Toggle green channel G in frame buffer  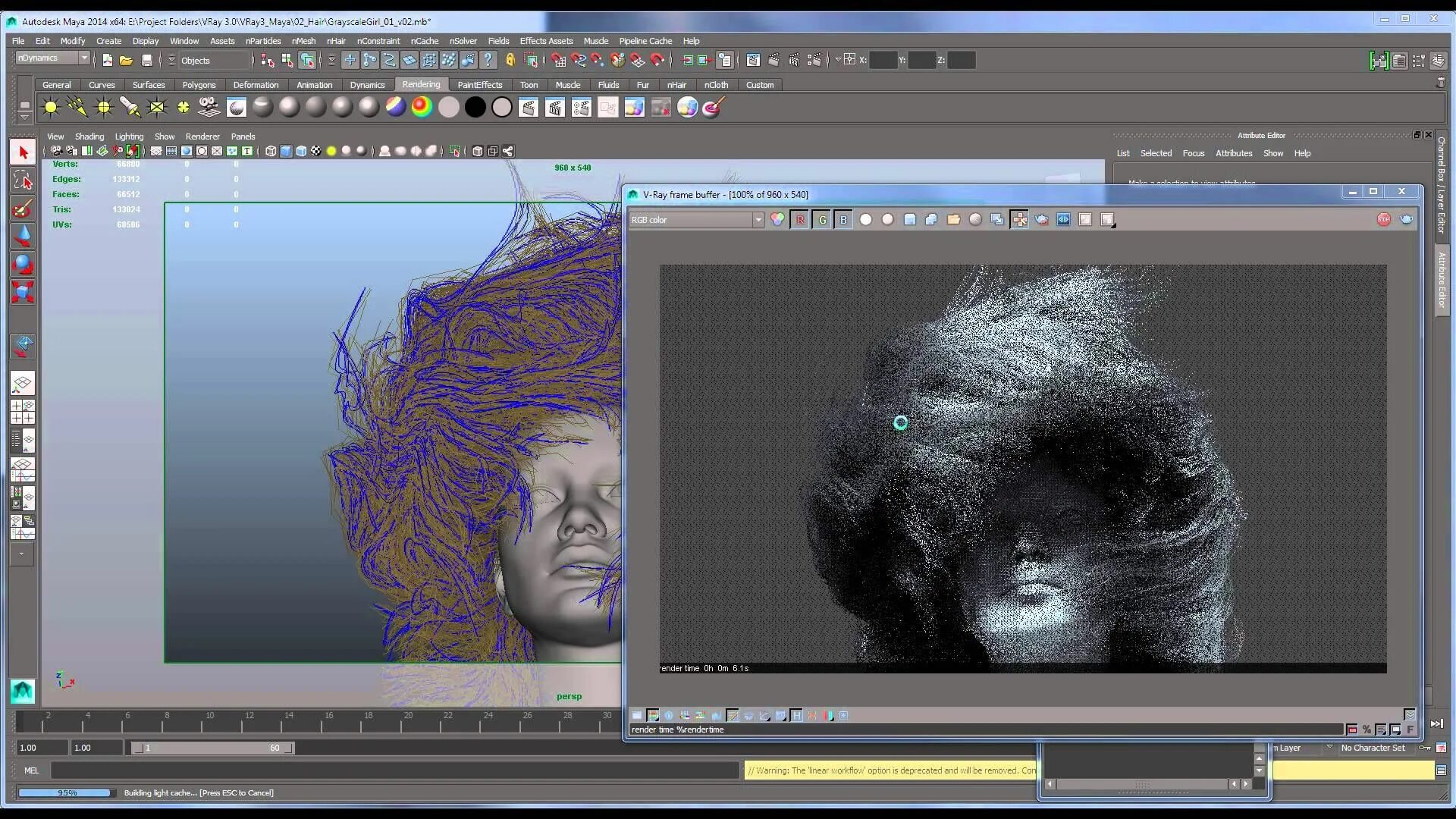pyautogui.click(x=821, y=220)
